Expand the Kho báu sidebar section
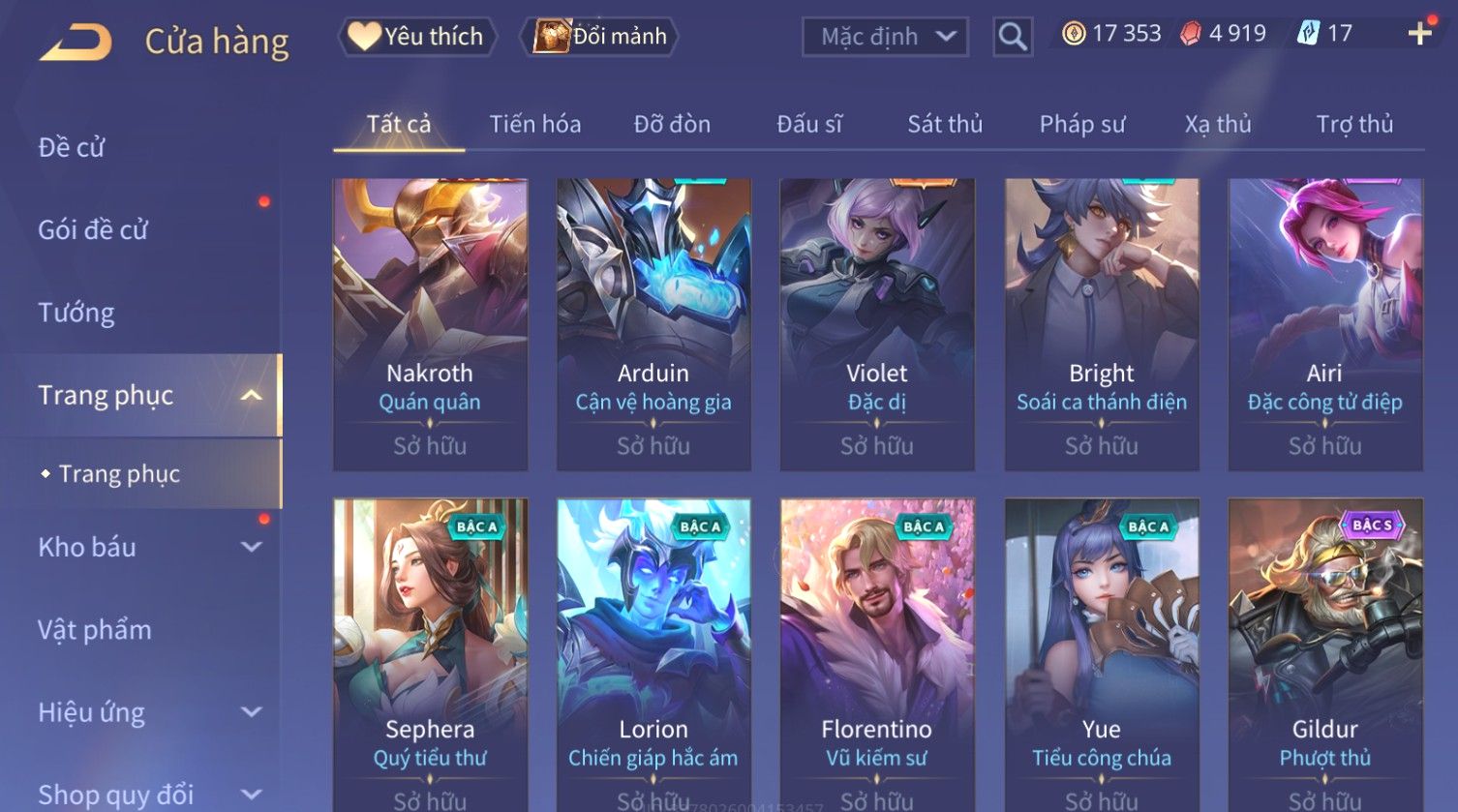 click(252, 547)
